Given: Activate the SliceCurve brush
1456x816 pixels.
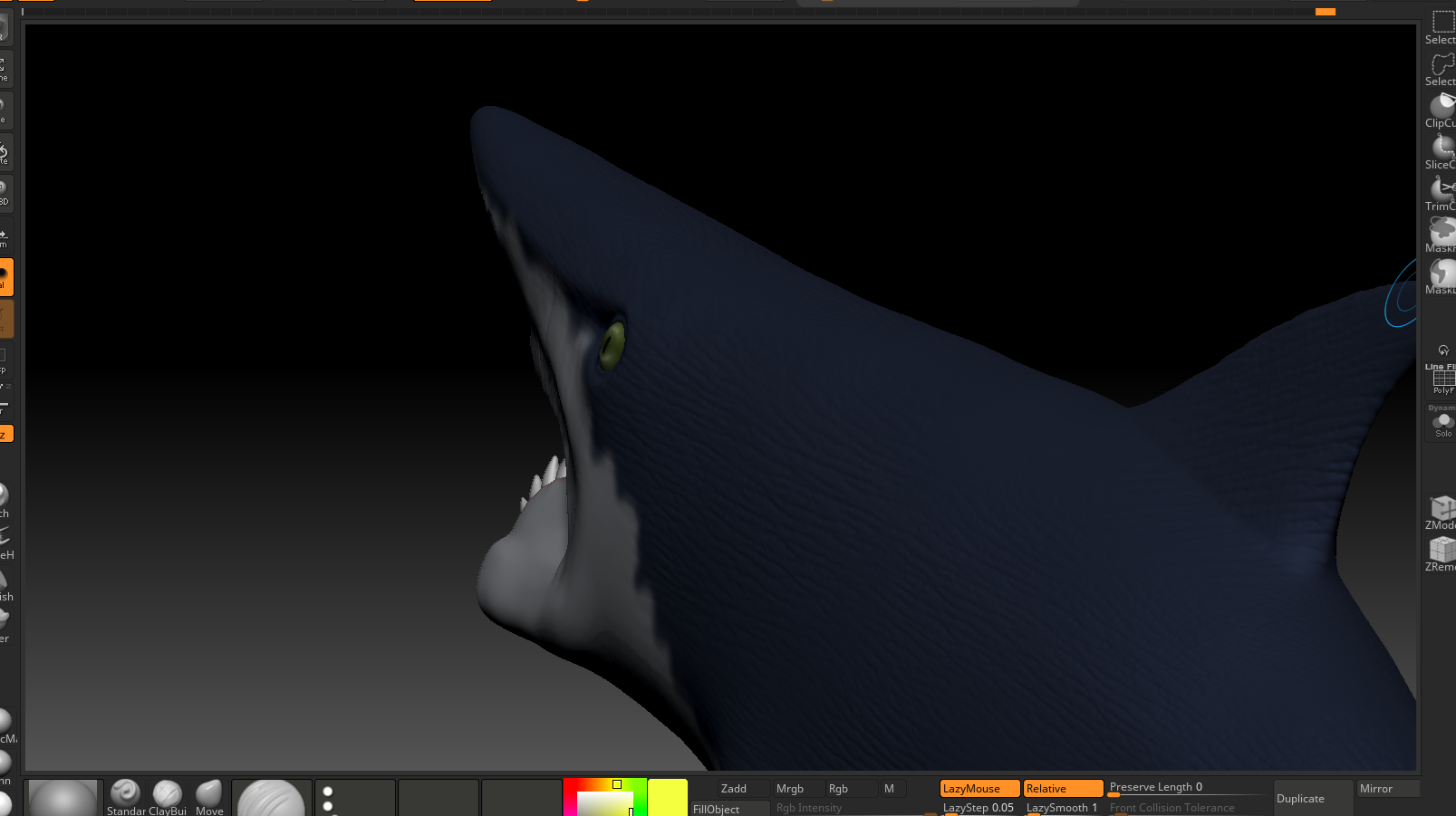Looking at the screenshot, I should 1442,152.
